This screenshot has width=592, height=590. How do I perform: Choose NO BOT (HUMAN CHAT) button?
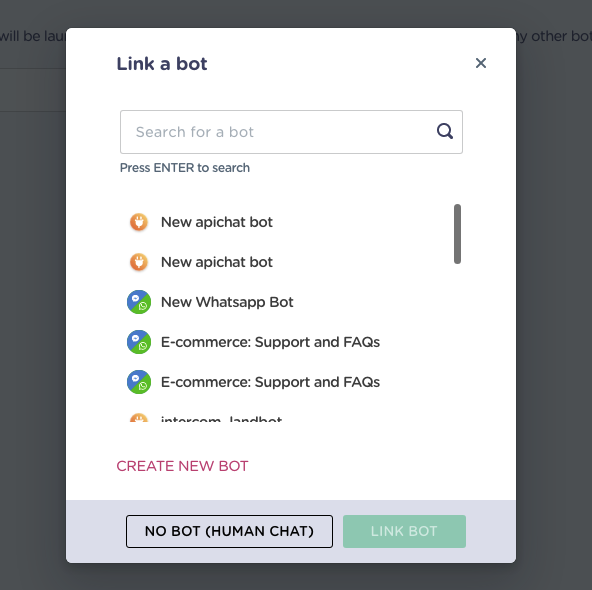pyautogui.click(x=229, y=531)
